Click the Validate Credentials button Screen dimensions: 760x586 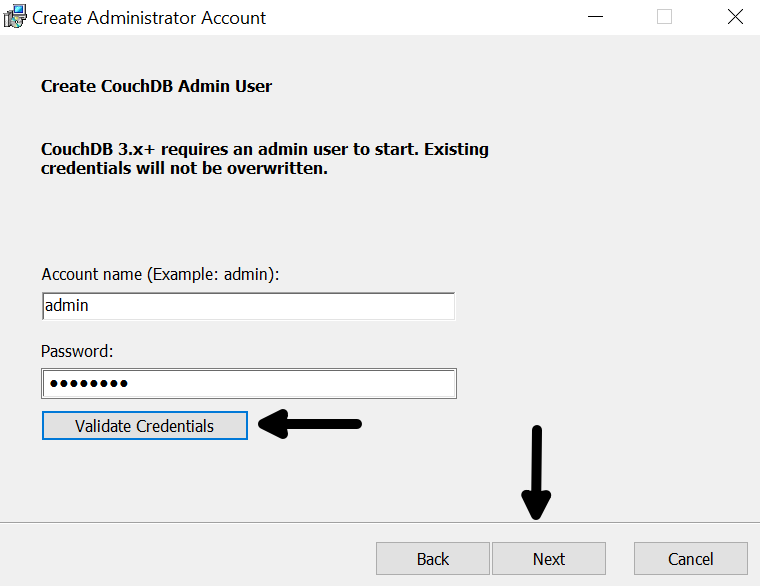(x=145, y=426)
